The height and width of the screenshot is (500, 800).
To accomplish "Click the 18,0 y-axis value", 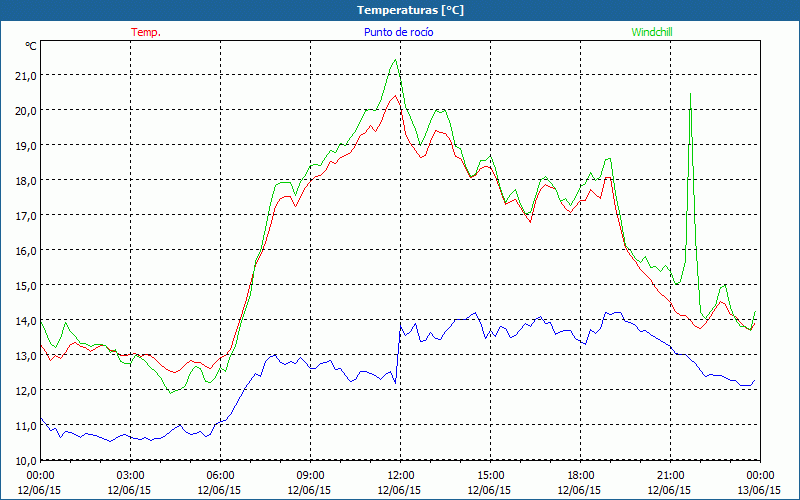I will 26,180.
